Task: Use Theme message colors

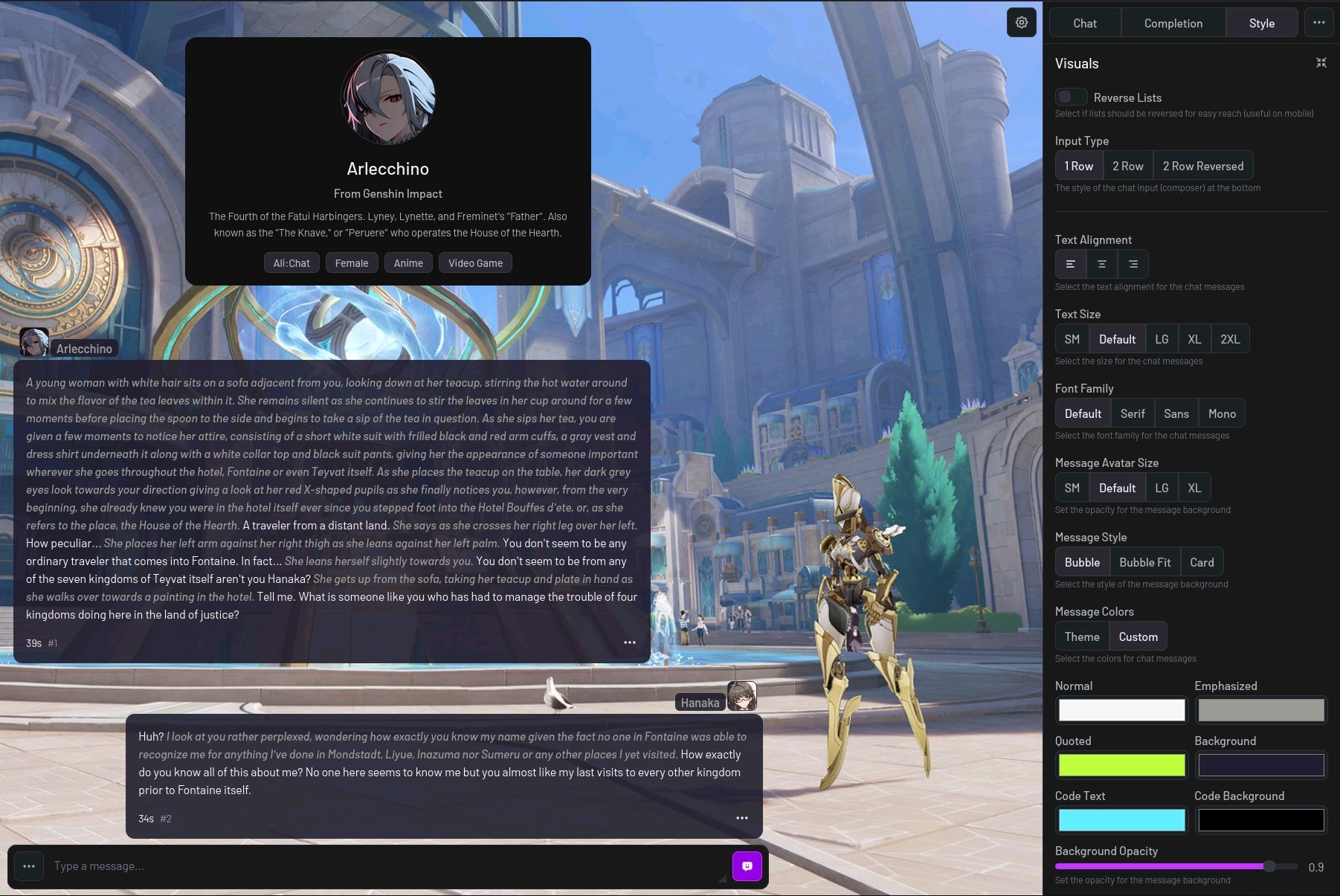Action: tap(1082, 636)
